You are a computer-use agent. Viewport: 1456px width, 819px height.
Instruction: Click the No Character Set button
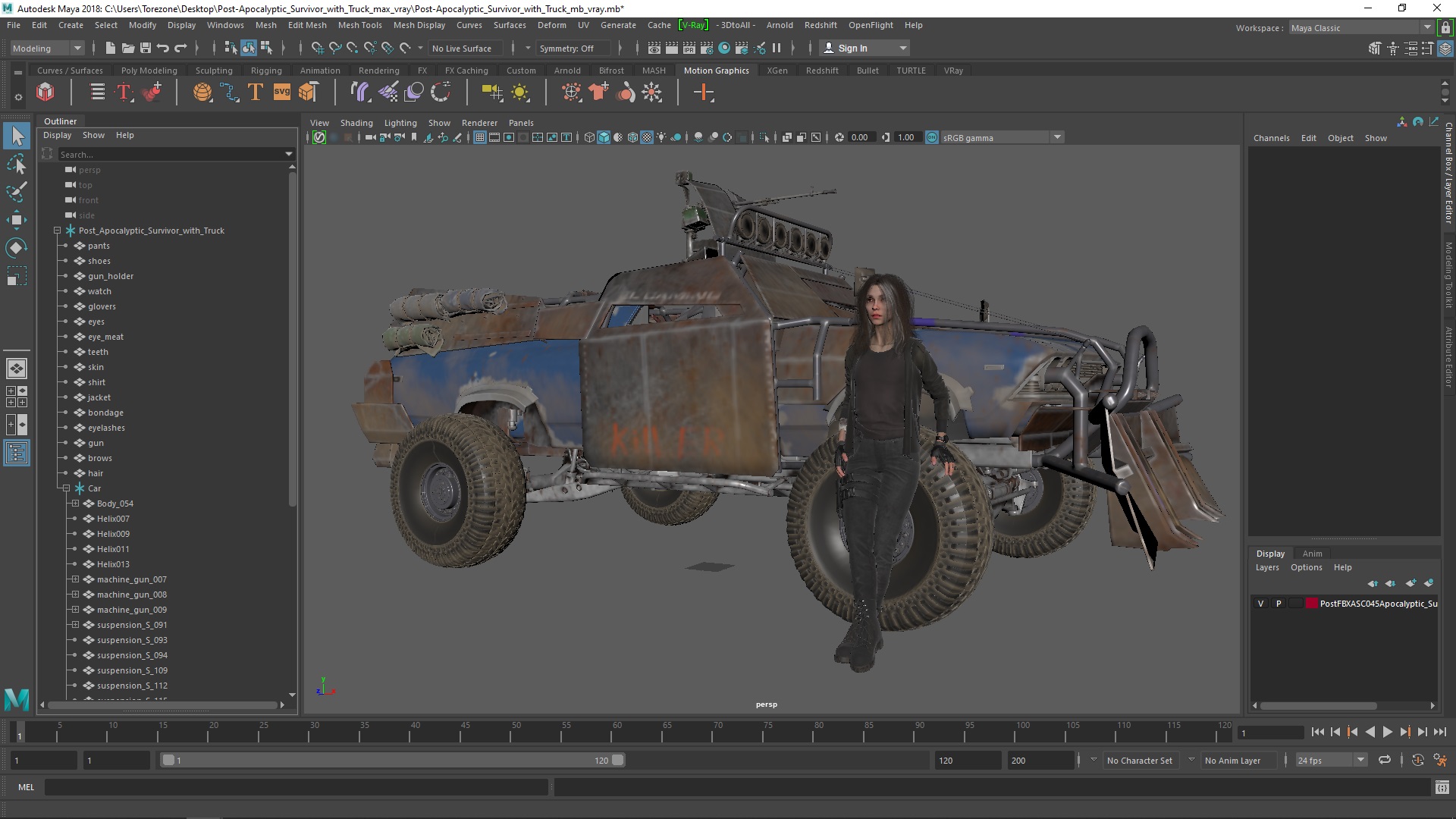point(1139,761)
